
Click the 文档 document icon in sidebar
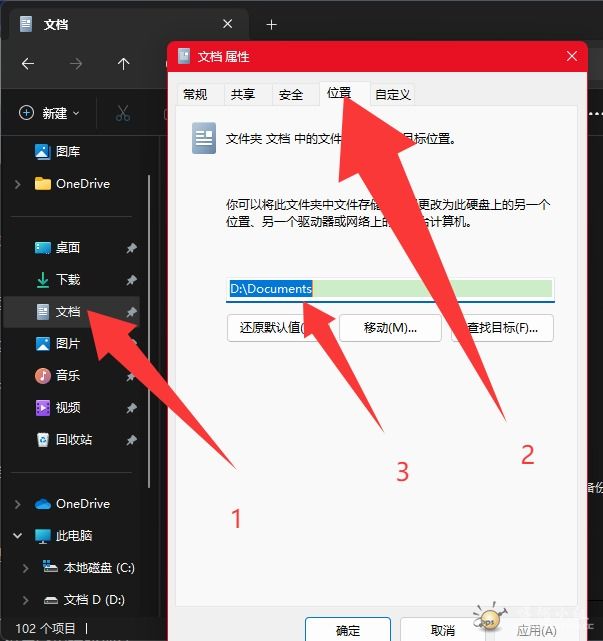click(43, 312)
